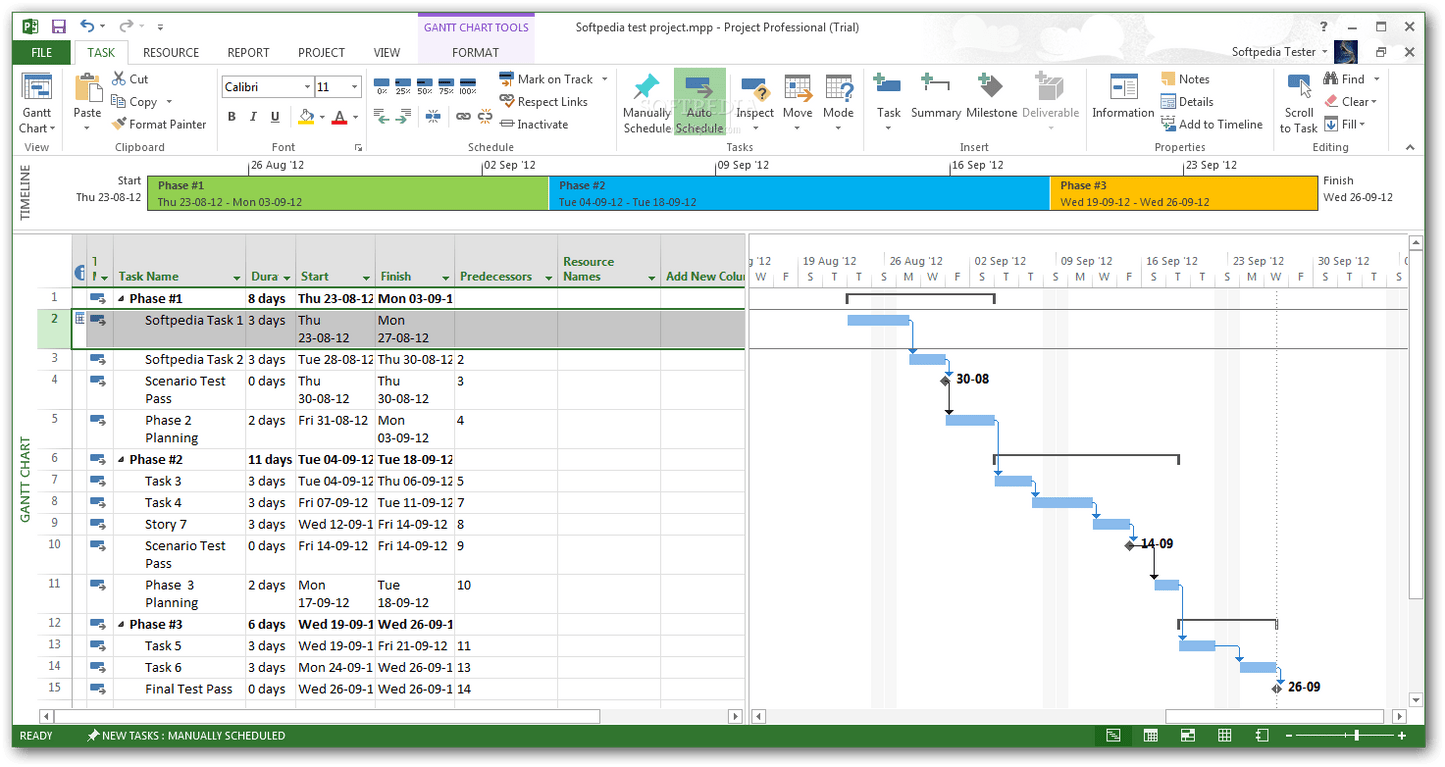Zoom in using the status bar slider
This screenshot has width=1445, height=767.
1400,735
